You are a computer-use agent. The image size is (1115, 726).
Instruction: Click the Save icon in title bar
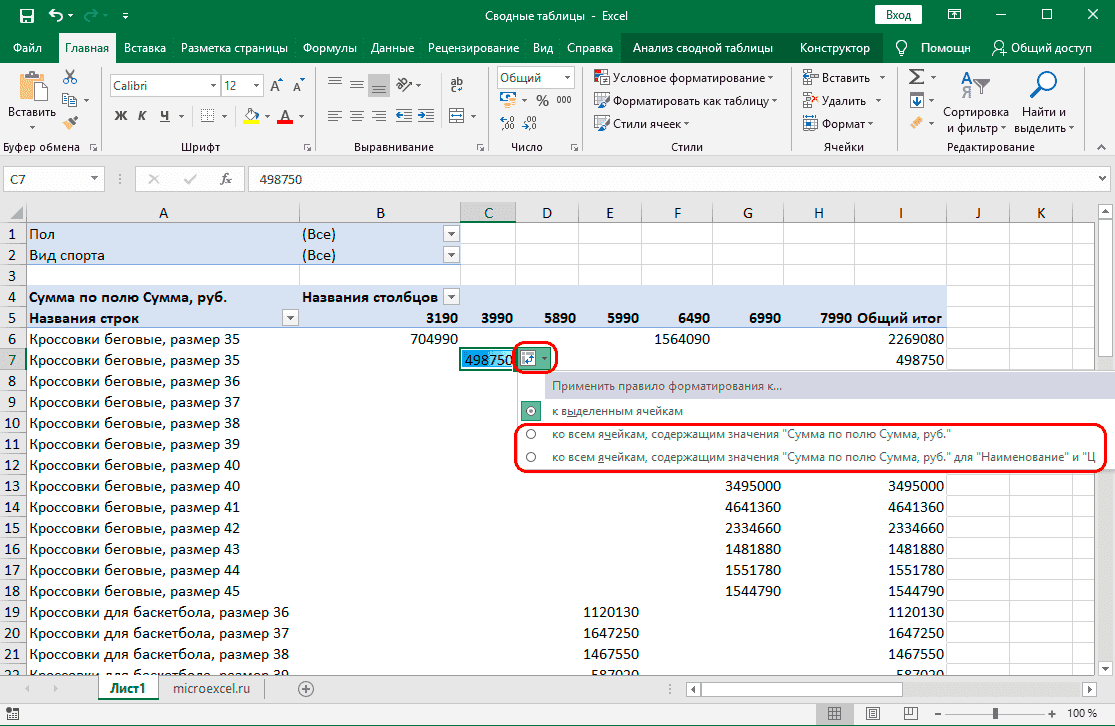[27, 15]
